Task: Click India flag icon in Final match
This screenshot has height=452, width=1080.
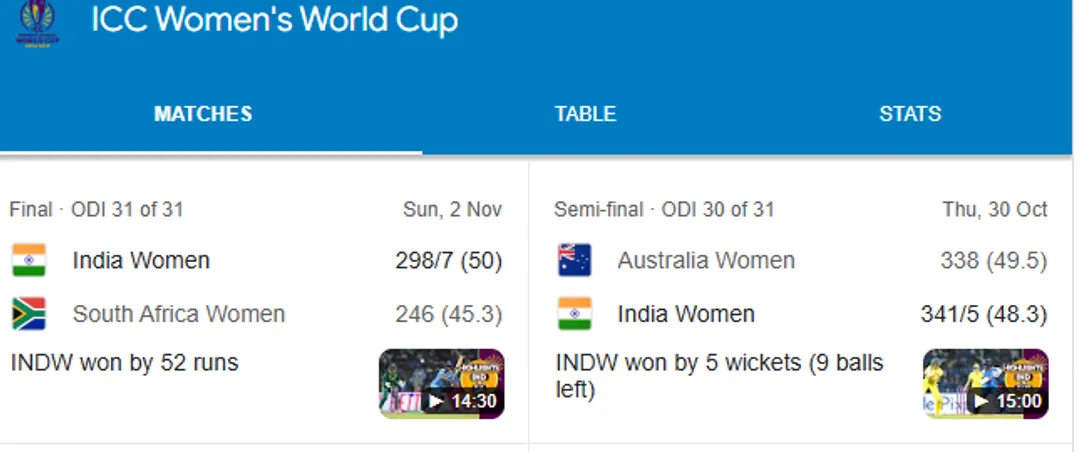Action: coord(29,261)
